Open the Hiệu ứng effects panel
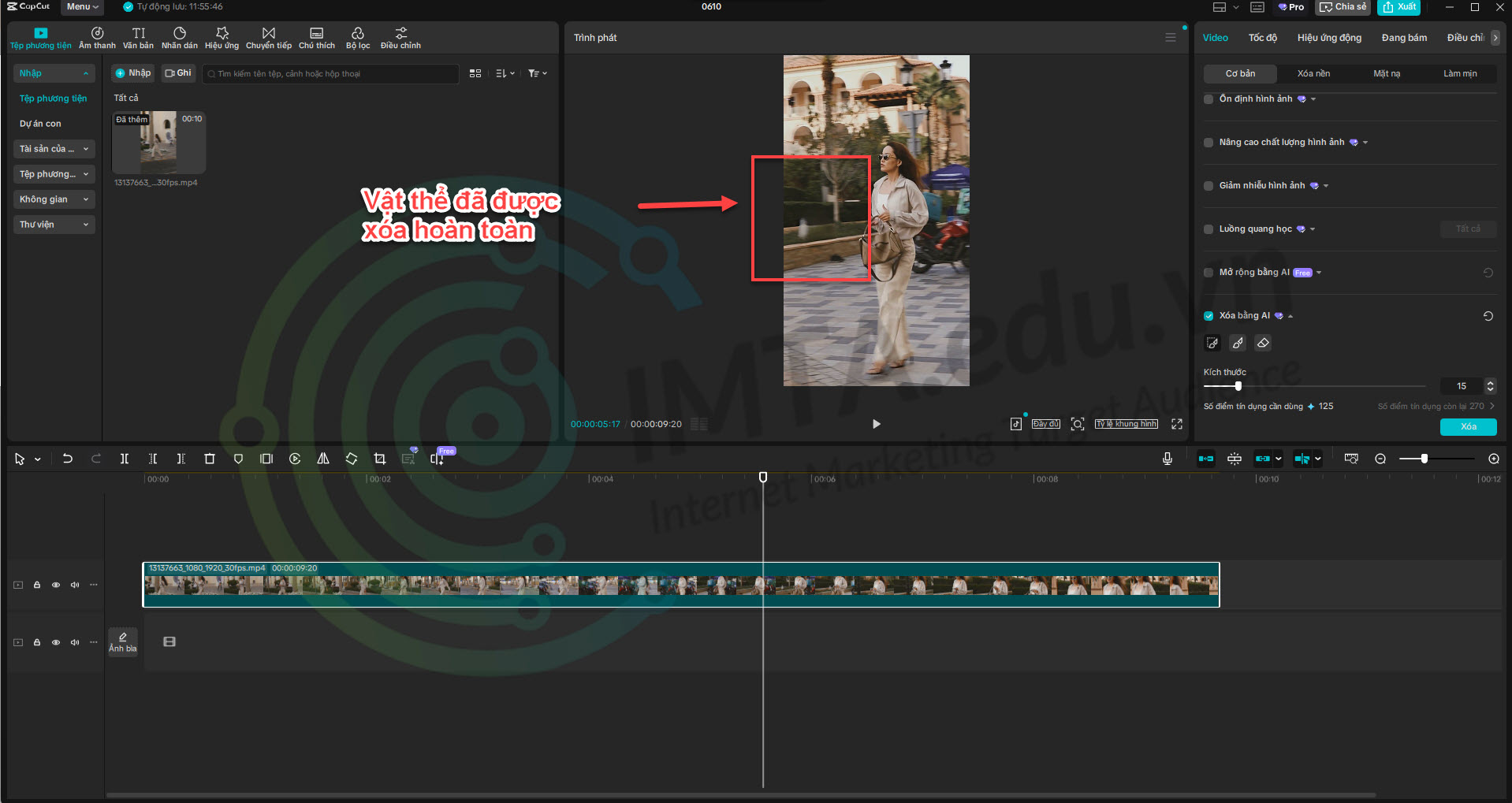 pos(222,38)
